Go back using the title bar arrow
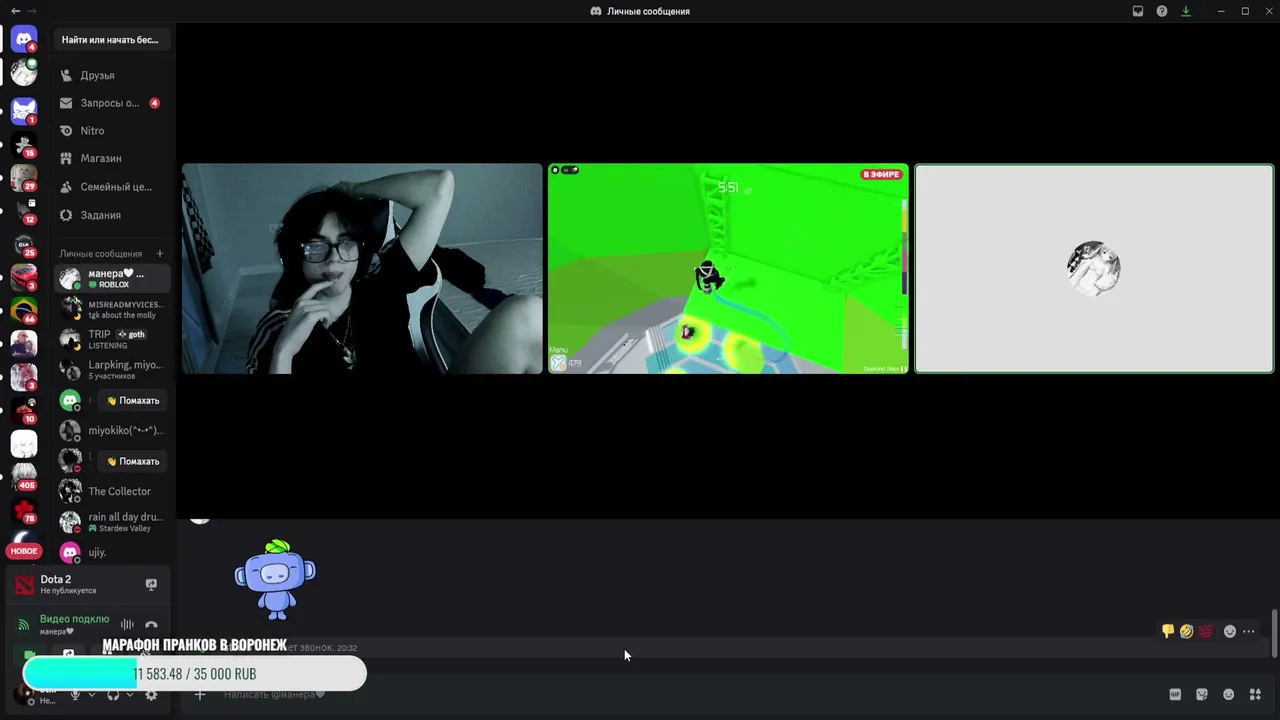Viewport: 1280px width, 720px height. click(15, 11)
